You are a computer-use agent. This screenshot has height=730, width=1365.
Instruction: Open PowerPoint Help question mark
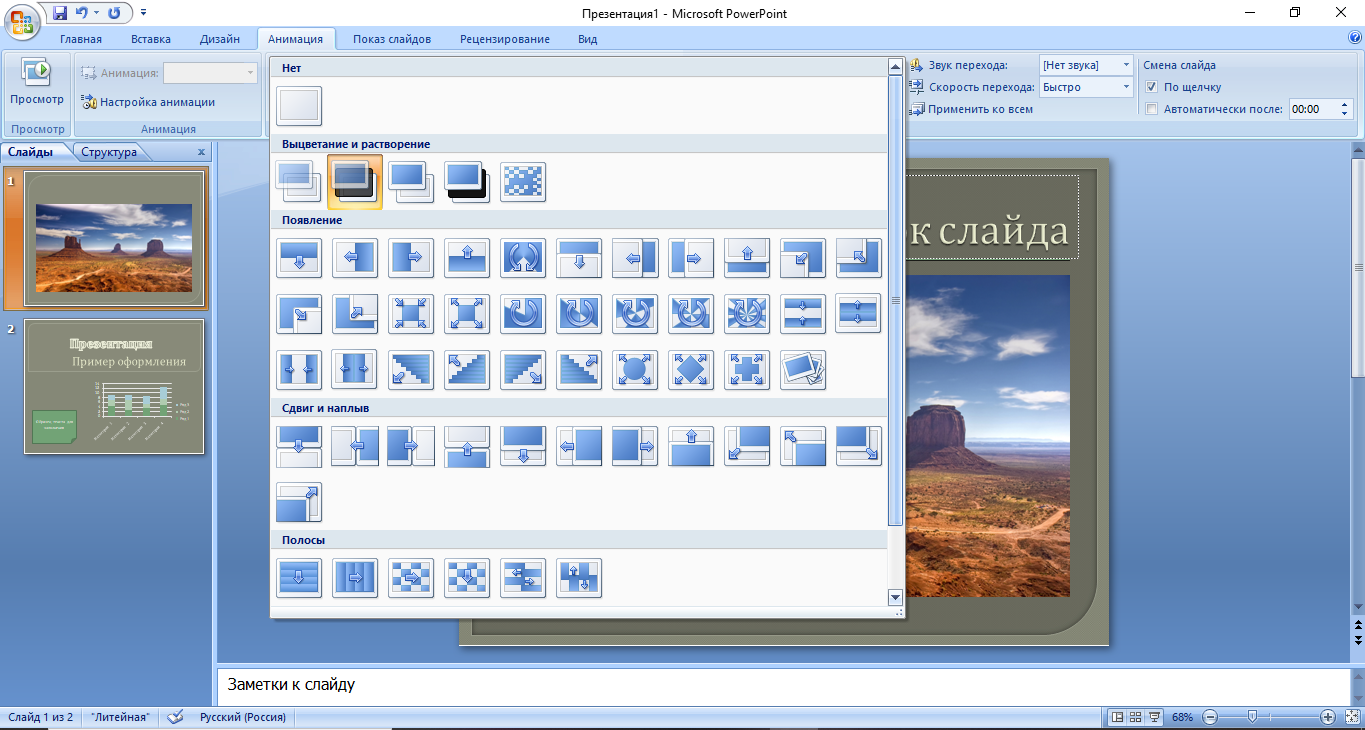1355,38
